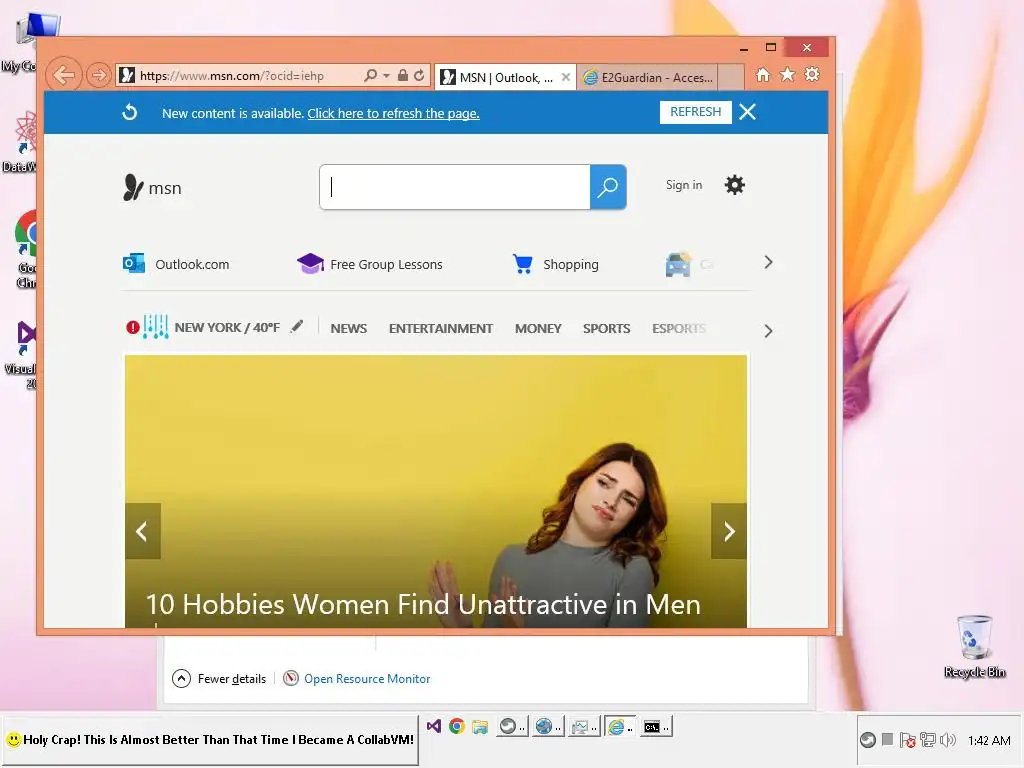Viewport: 1024px width, 768px height.
Task: Go to previous carousel slide
Action: [142, 531]
